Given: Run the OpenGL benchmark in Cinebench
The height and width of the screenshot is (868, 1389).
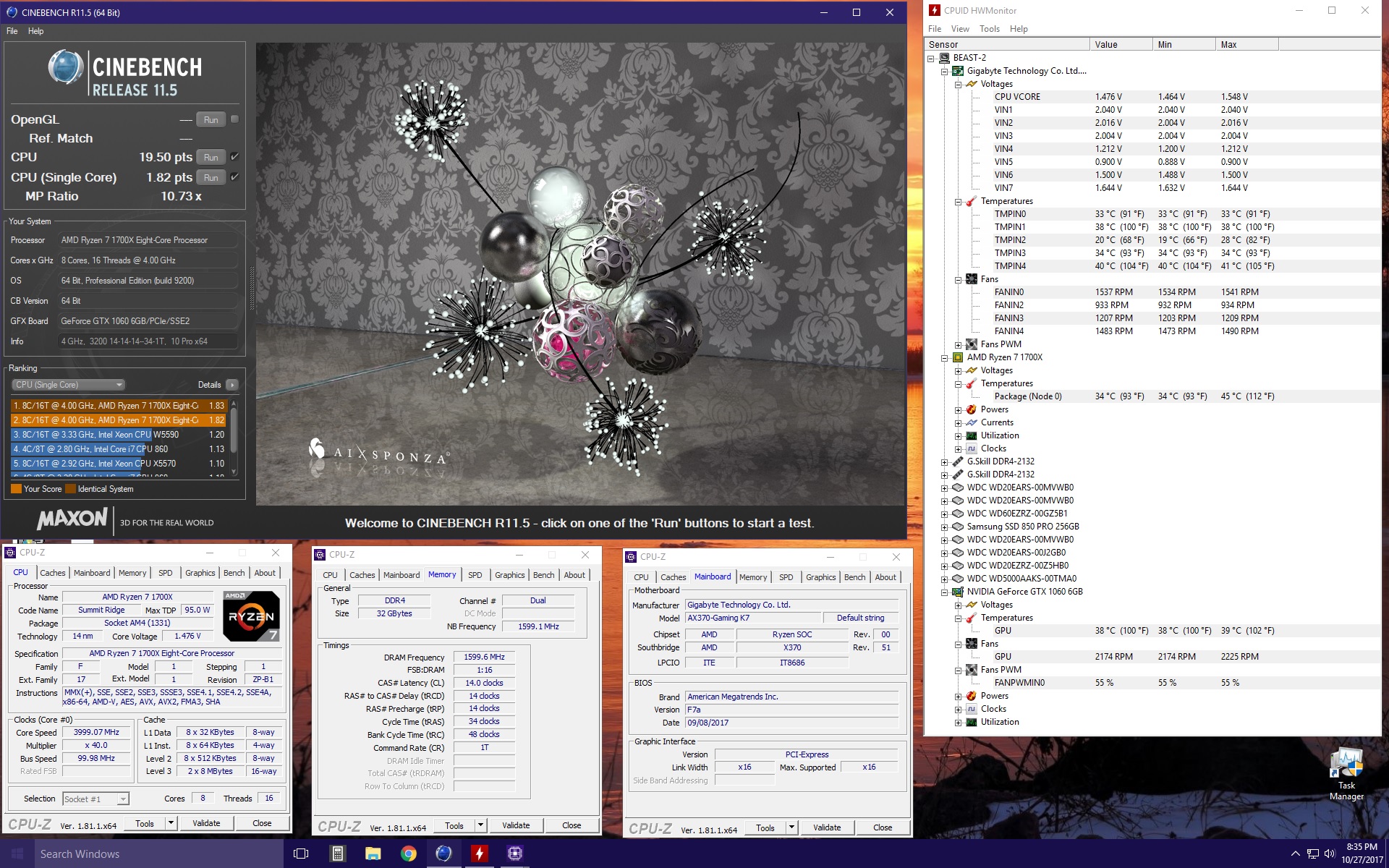Looking at the screenshot, I should click(211, 119).
